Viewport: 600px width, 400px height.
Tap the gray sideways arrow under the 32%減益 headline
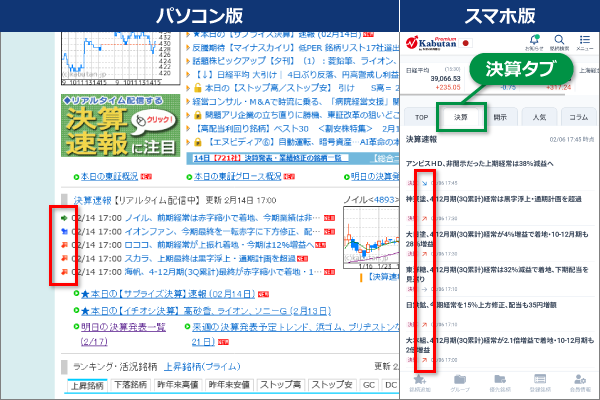pos(424,289)
